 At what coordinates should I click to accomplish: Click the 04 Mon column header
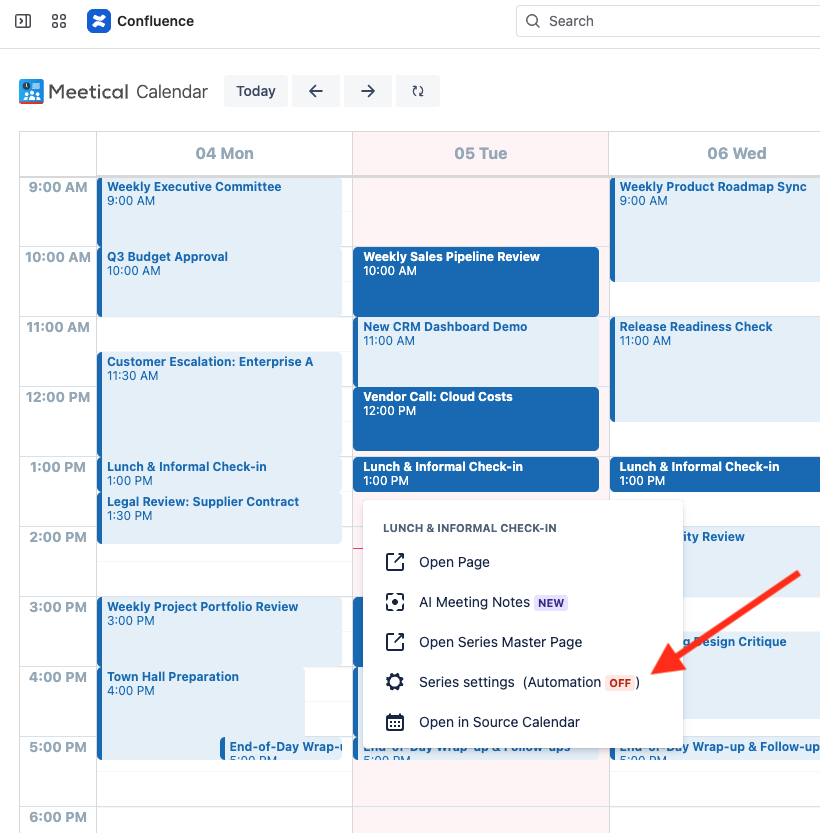(225, 154)
